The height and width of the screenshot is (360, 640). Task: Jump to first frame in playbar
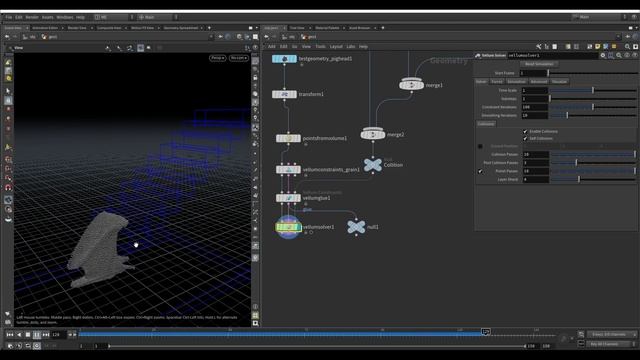[9, 335]
